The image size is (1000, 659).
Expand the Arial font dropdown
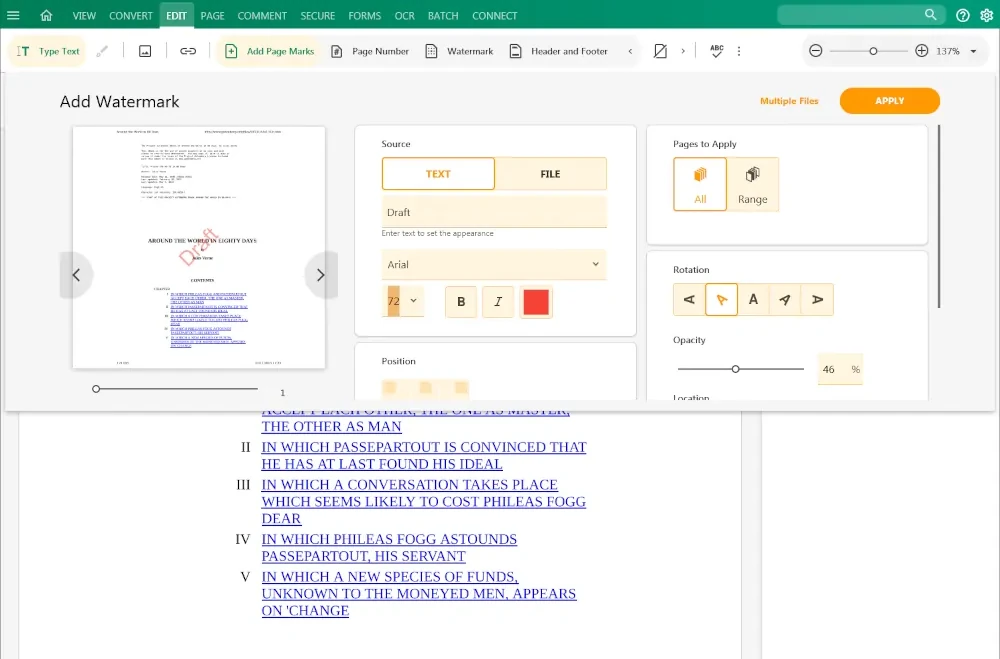point(494,265)
